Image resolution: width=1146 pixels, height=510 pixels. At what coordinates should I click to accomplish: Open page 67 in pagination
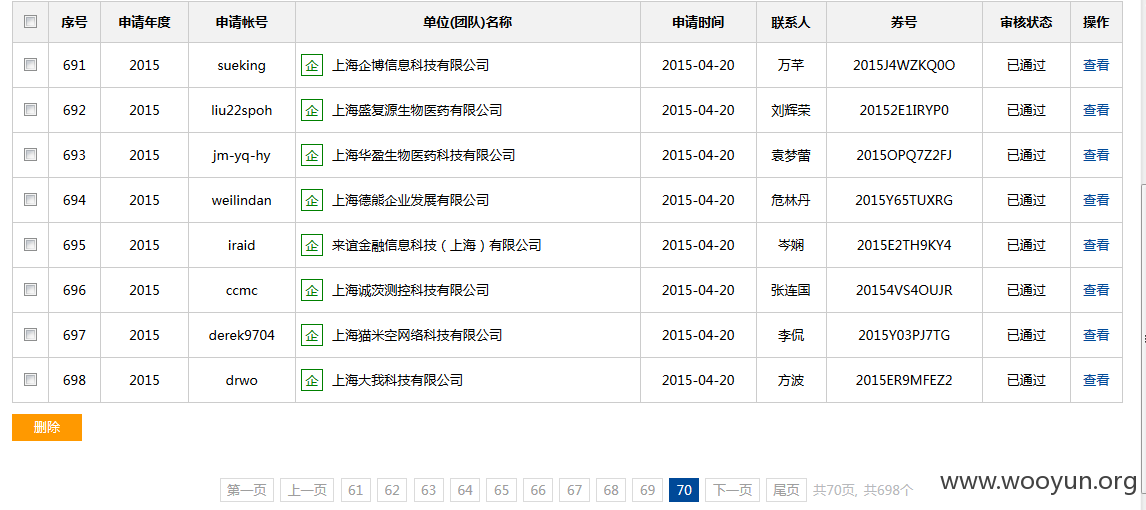(574, 490)
